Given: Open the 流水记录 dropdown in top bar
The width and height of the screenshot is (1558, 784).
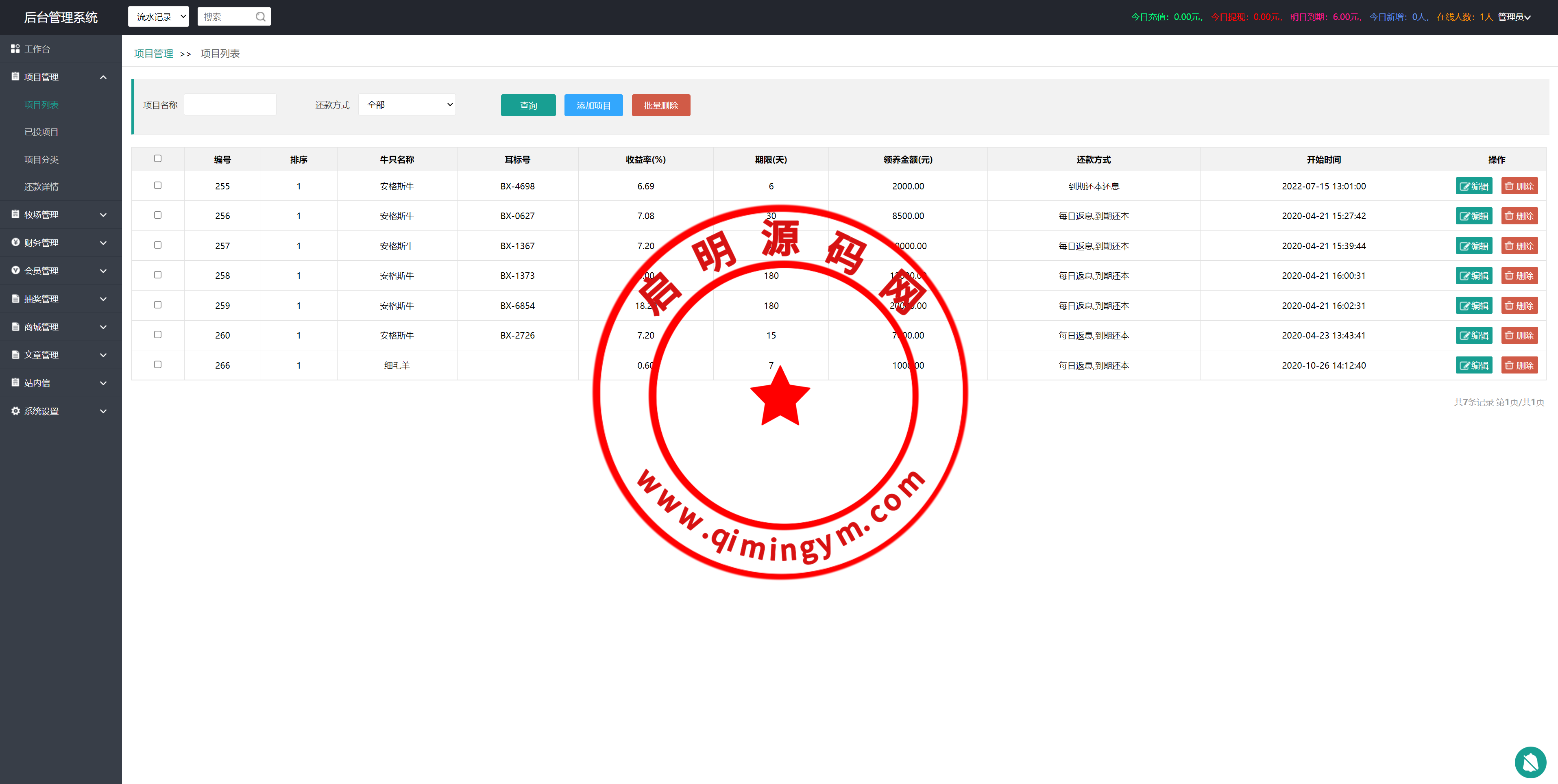Looking at the screenshot, I should (x=159, y=17).
